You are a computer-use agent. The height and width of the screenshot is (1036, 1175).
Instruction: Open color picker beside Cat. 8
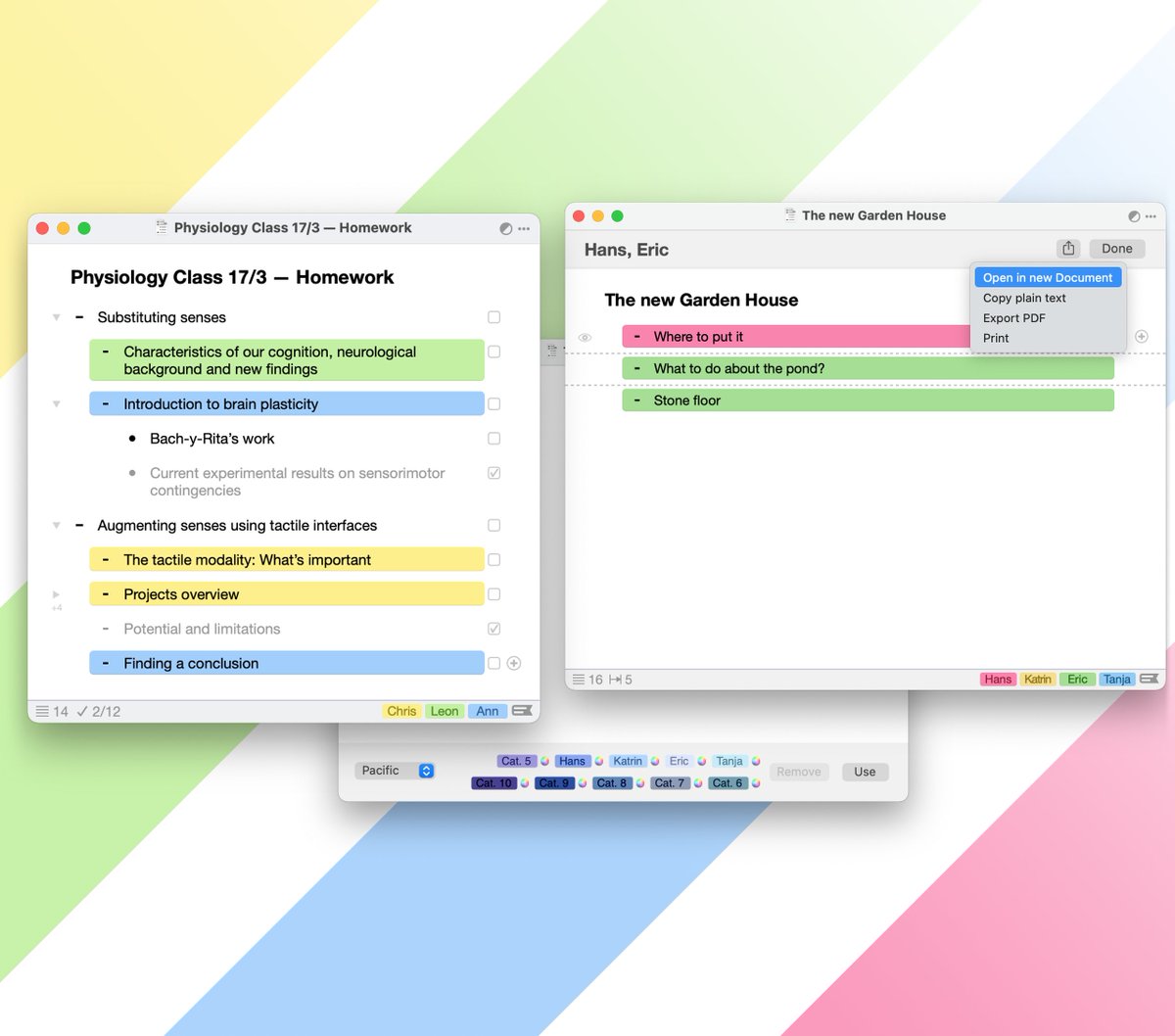[x=640, y=783]
